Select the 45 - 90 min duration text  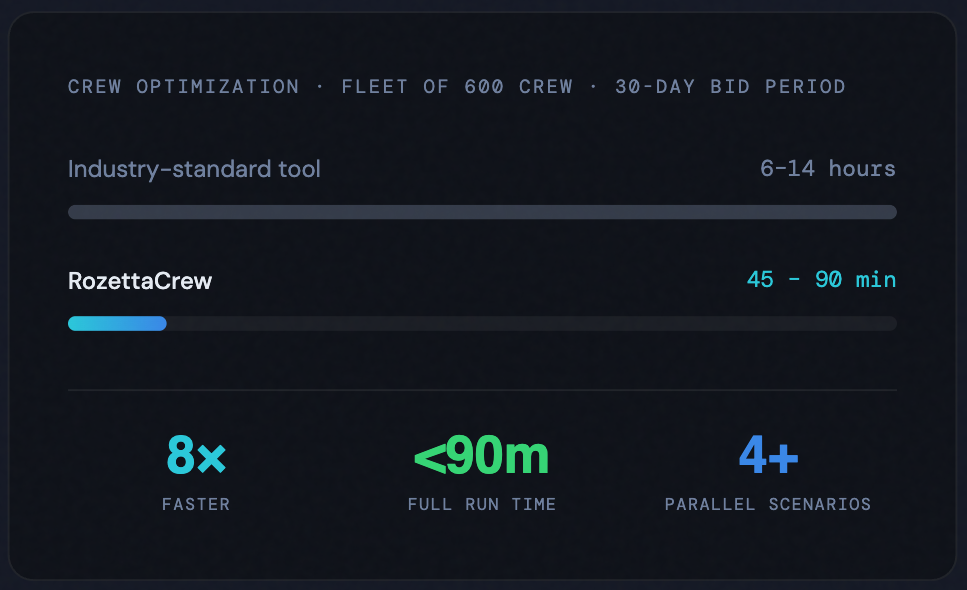(x=821, y=280)
